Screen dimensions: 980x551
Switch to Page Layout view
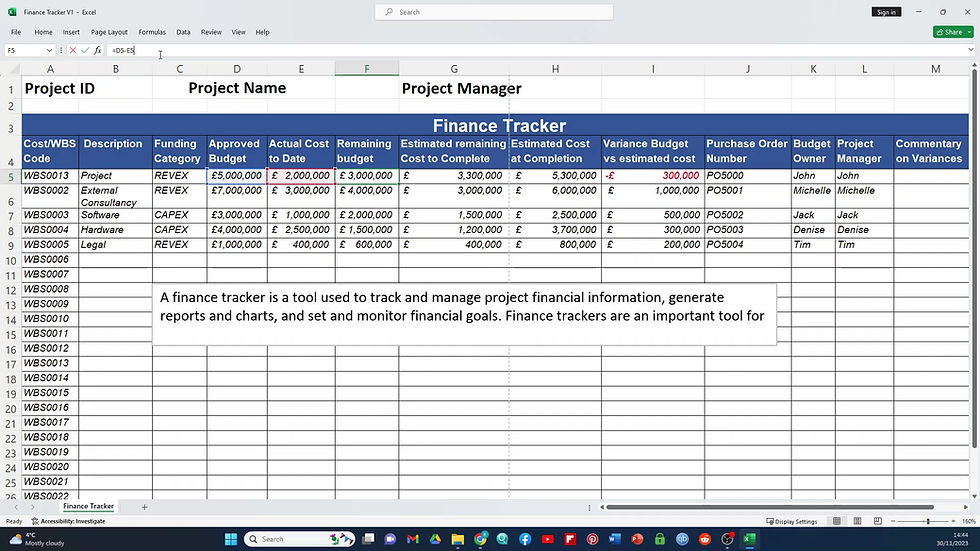tap(858, 521)
